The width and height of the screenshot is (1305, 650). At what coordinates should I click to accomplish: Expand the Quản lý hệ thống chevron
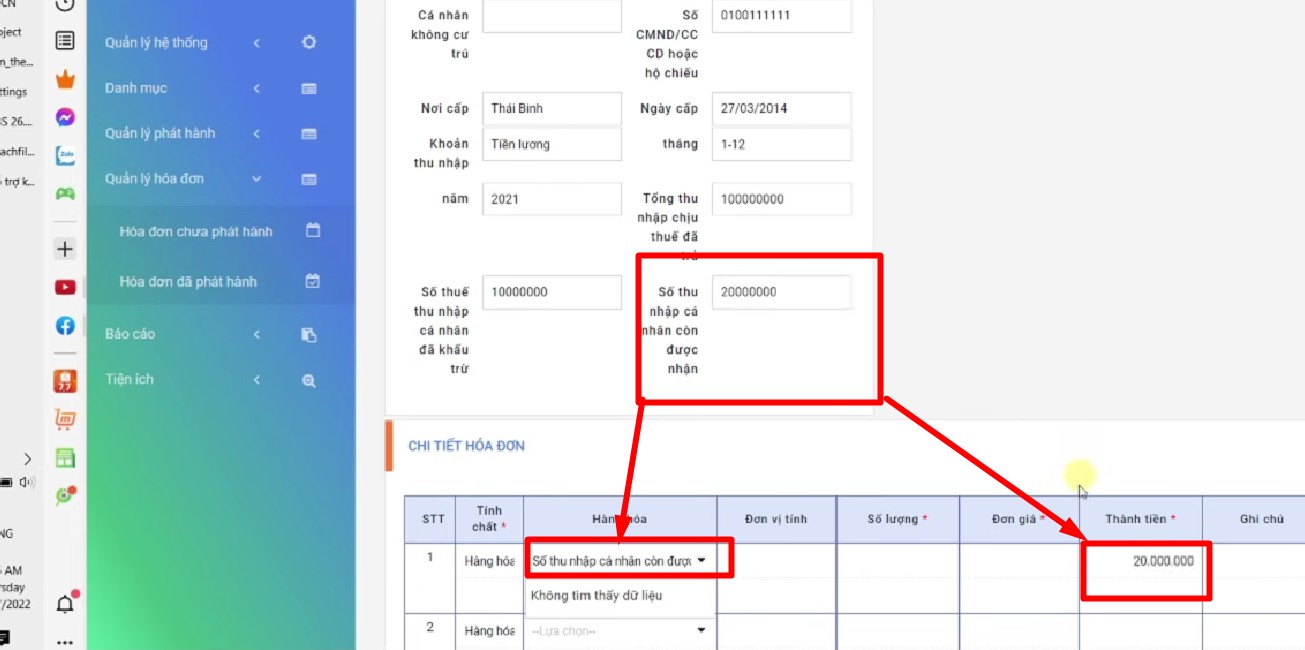point(257,43)
